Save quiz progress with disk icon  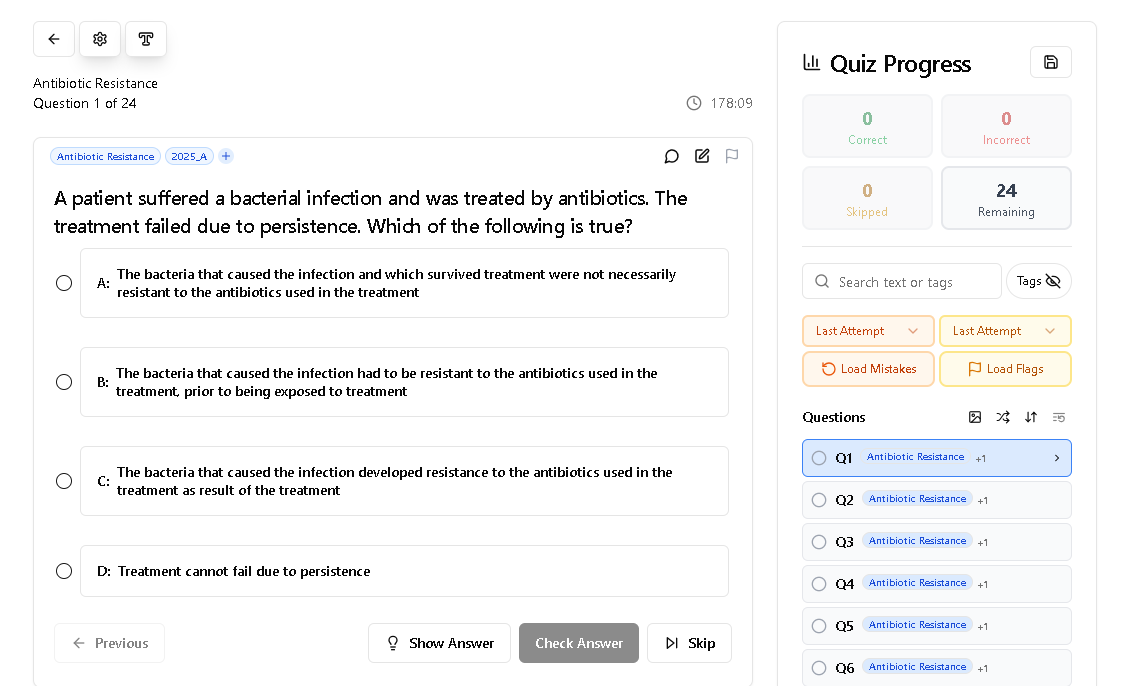click(1051, 63)
